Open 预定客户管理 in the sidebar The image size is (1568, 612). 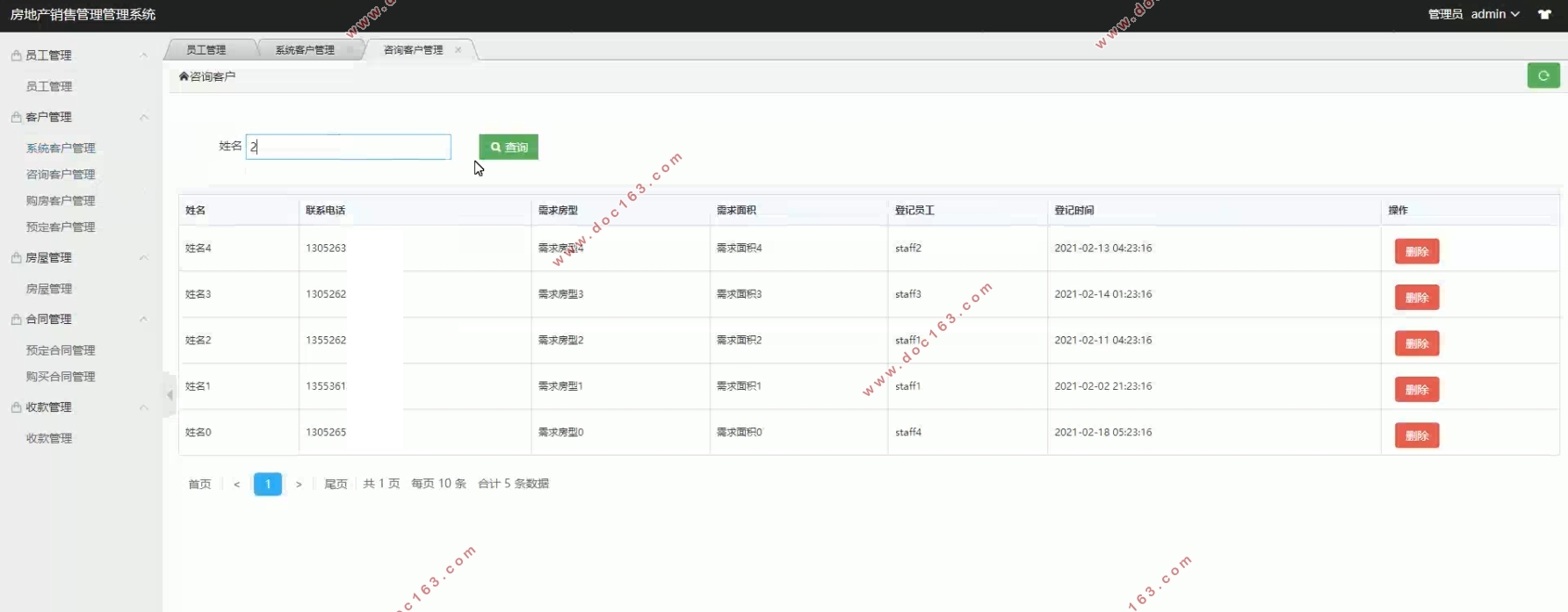pyautogui.click(x=61, y=227)
